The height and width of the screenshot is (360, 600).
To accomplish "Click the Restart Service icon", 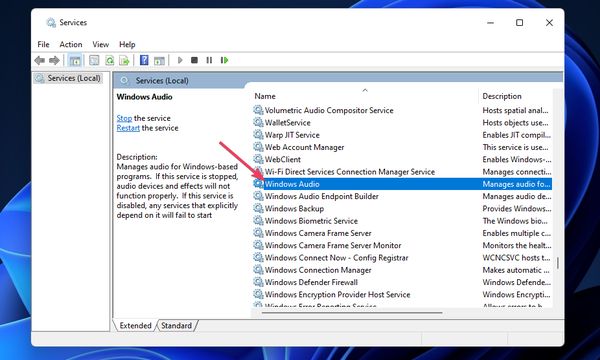I will click(x=225, y=60).
